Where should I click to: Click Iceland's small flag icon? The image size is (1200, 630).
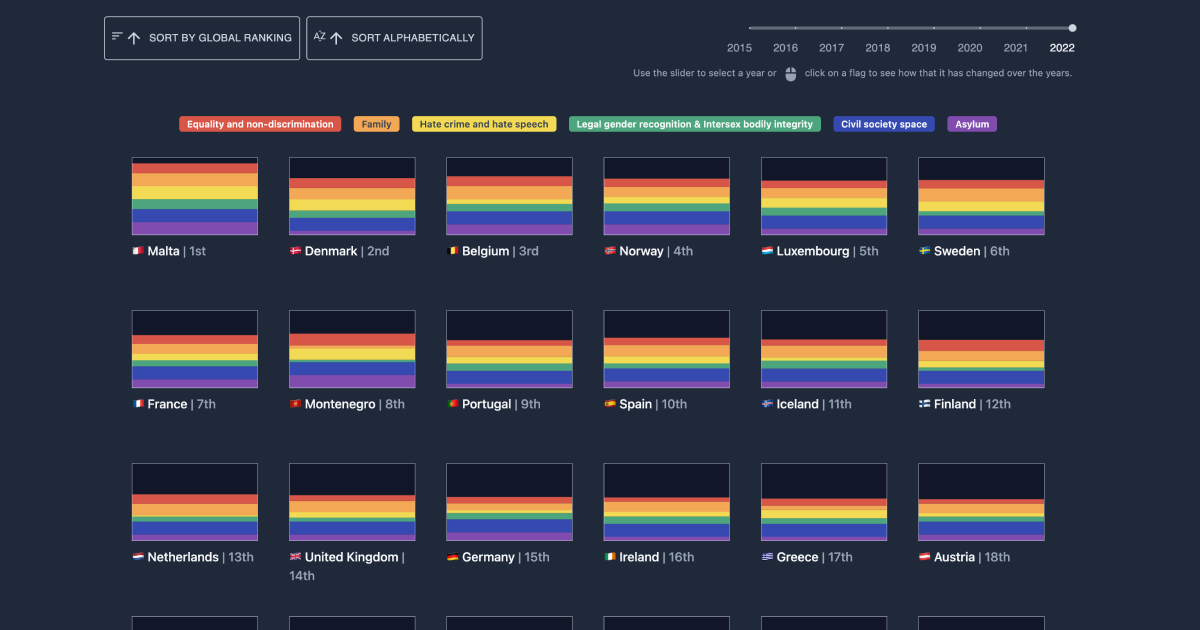[767, 404]
